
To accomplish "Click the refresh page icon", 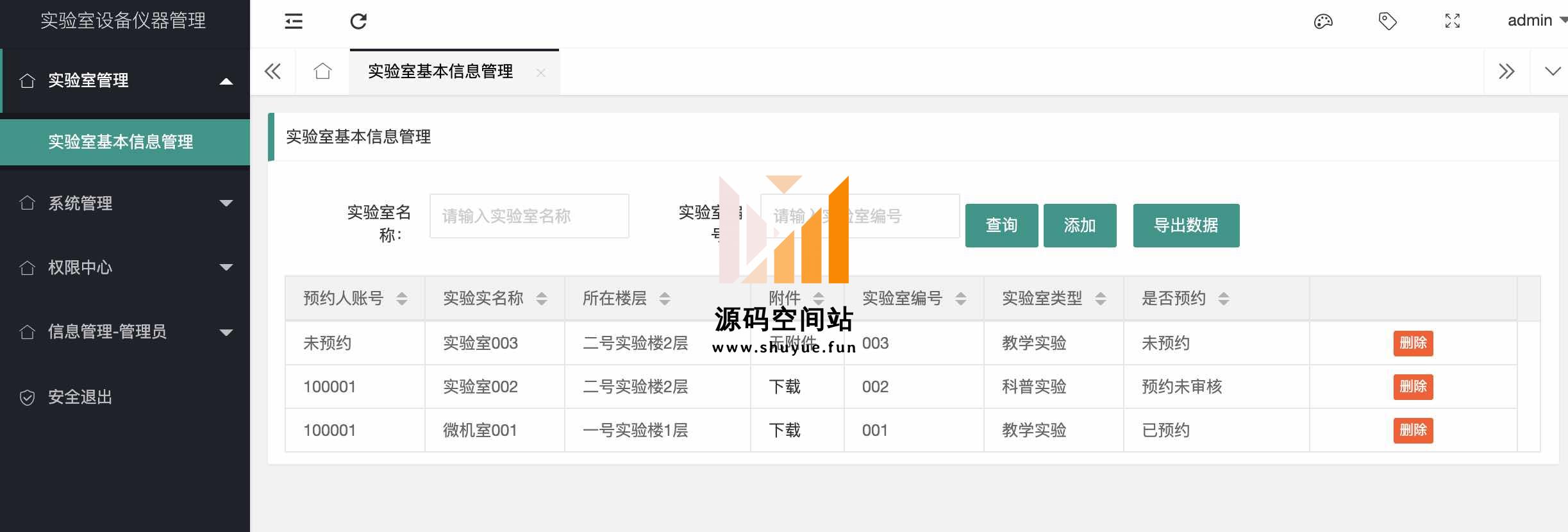I will point(358,21).
